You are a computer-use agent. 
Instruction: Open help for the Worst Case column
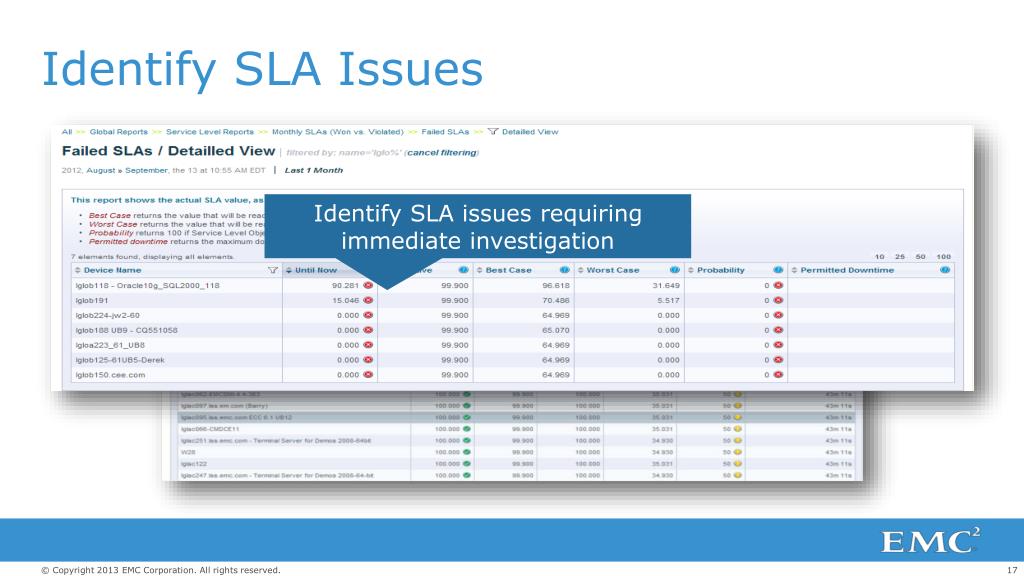[675, 270]
